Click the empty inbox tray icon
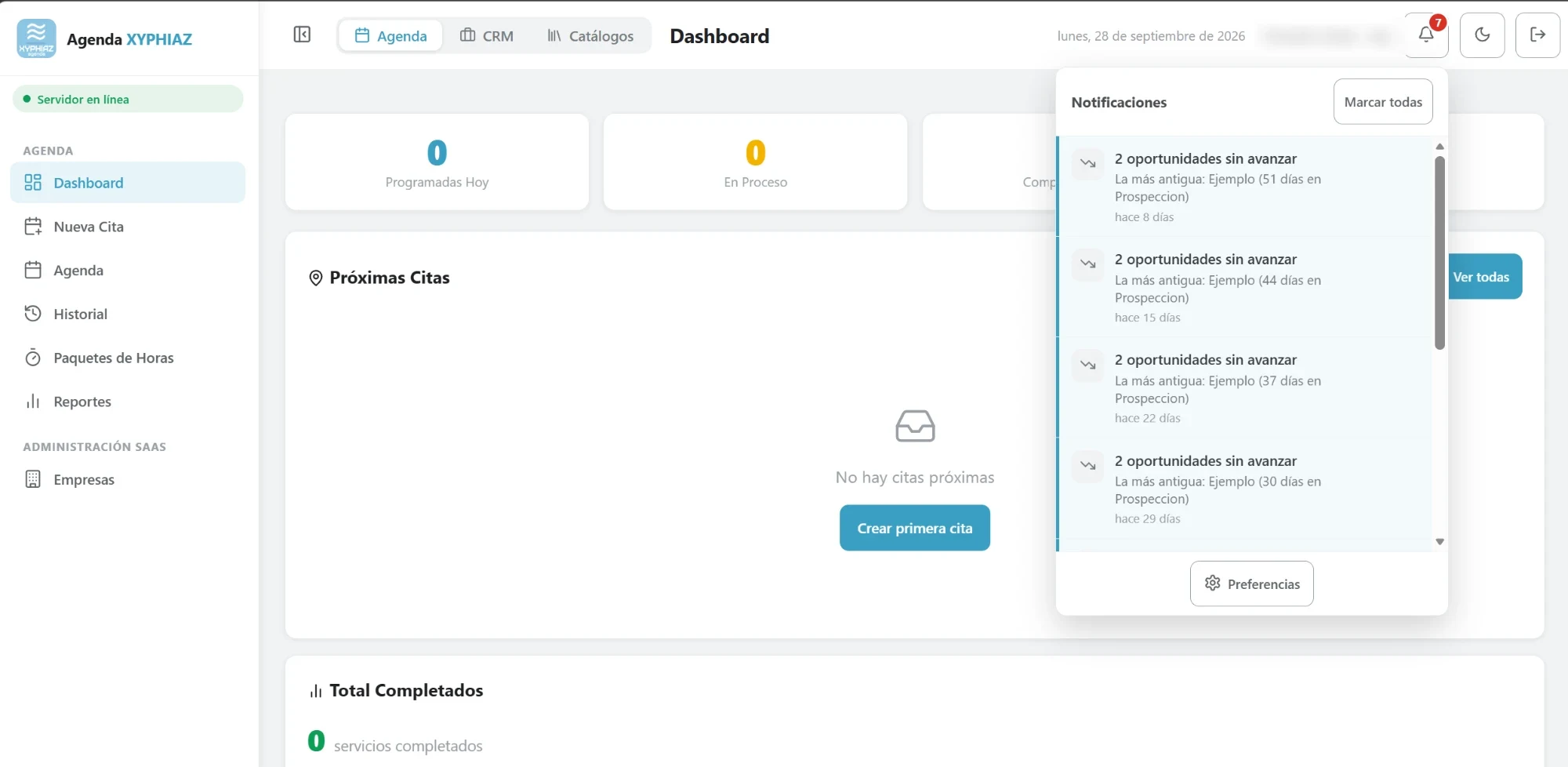Viewport: 1568px width, 767px height. click(x=915, y=426)
